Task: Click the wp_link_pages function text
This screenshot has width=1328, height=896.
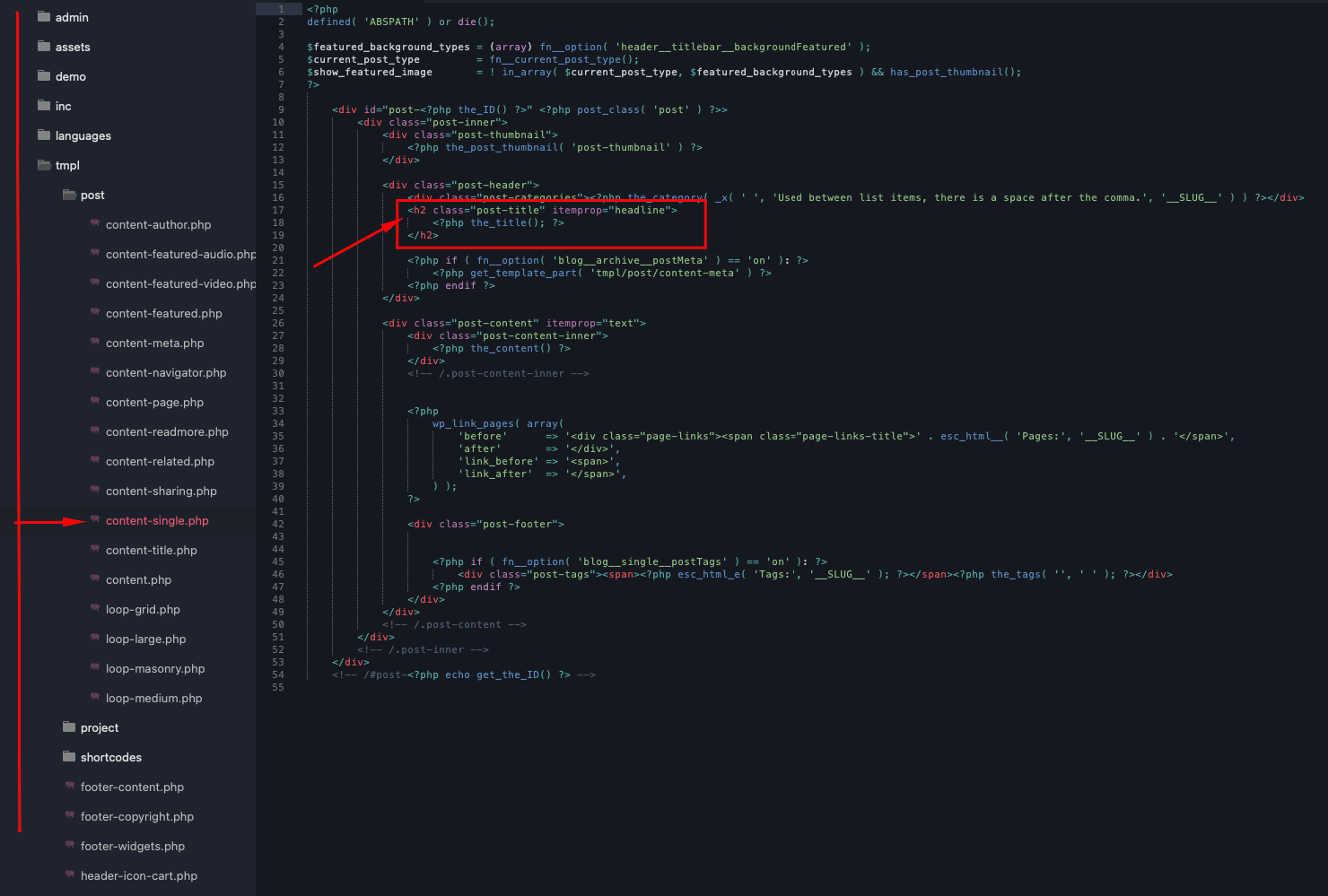Action: tap(474, 423)
